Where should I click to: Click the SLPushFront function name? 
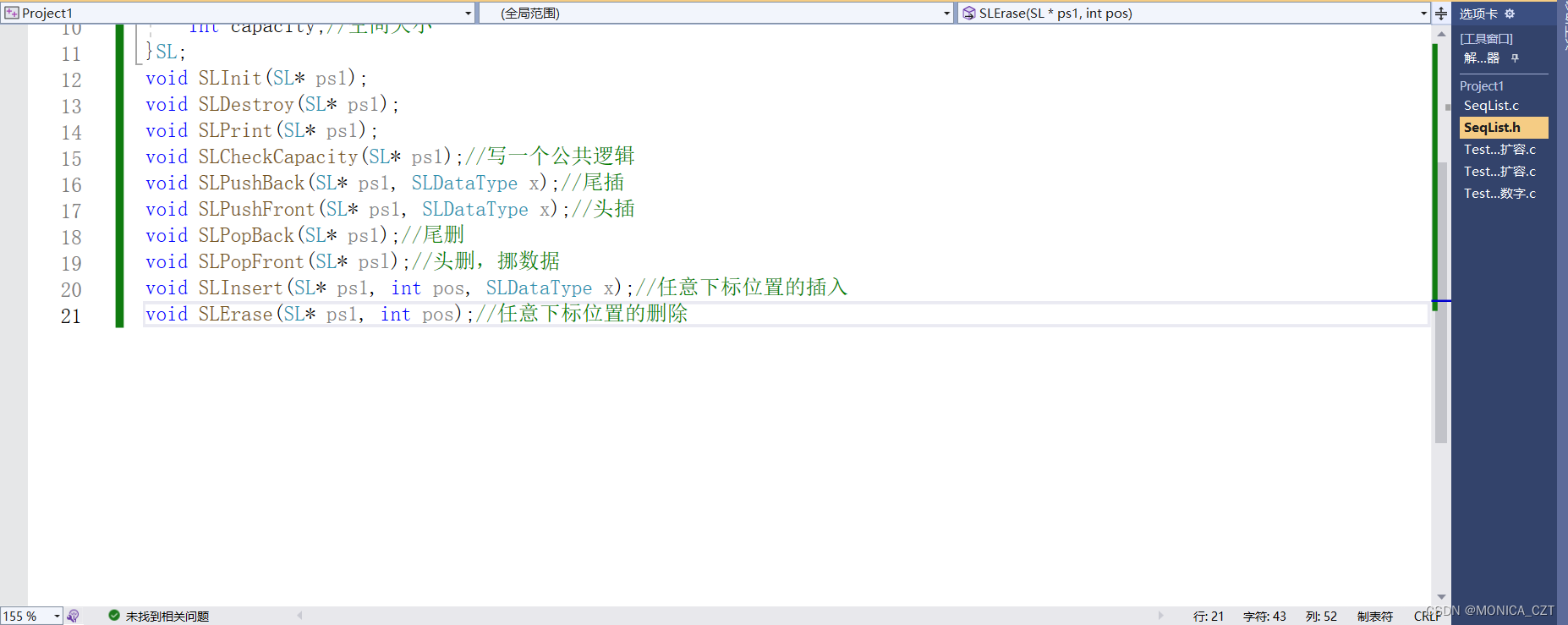256,210
